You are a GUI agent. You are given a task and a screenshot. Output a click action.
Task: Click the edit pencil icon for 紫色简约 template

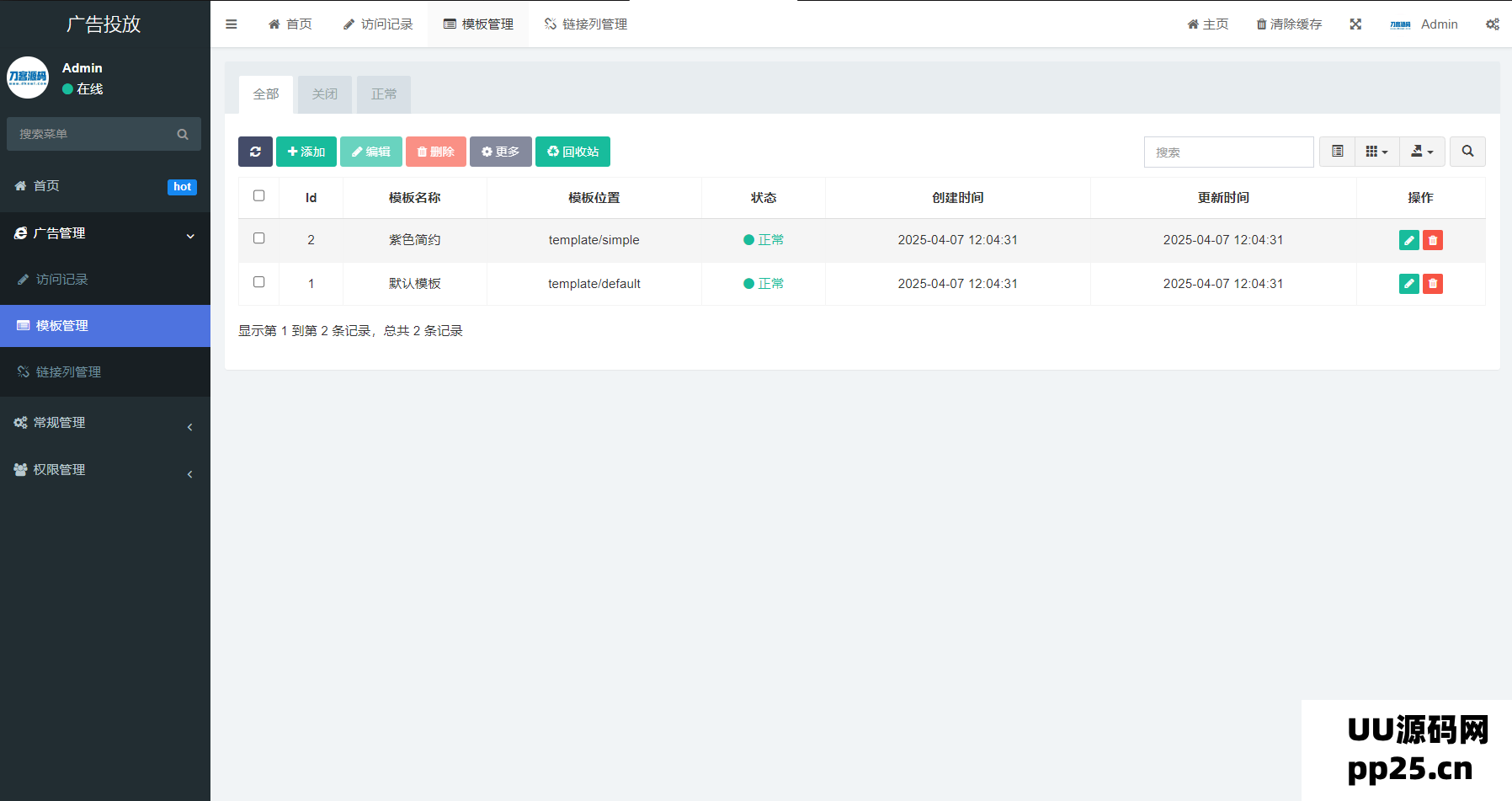(1408, 240)
